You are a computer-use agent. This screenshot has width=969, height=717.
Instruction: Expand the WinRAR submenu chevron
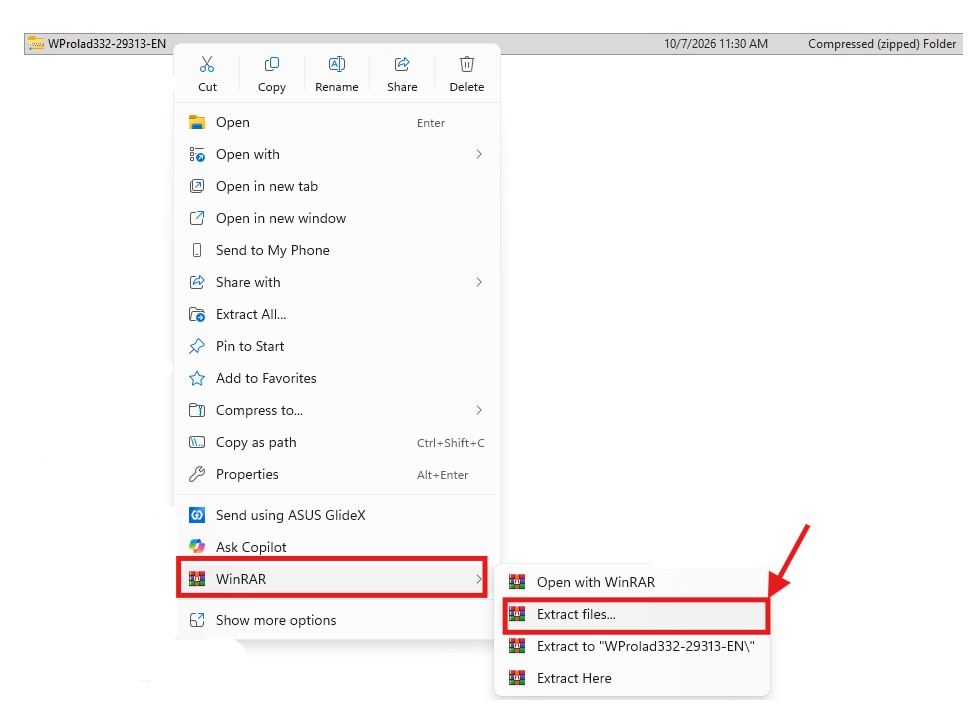(x=479, y=579)
